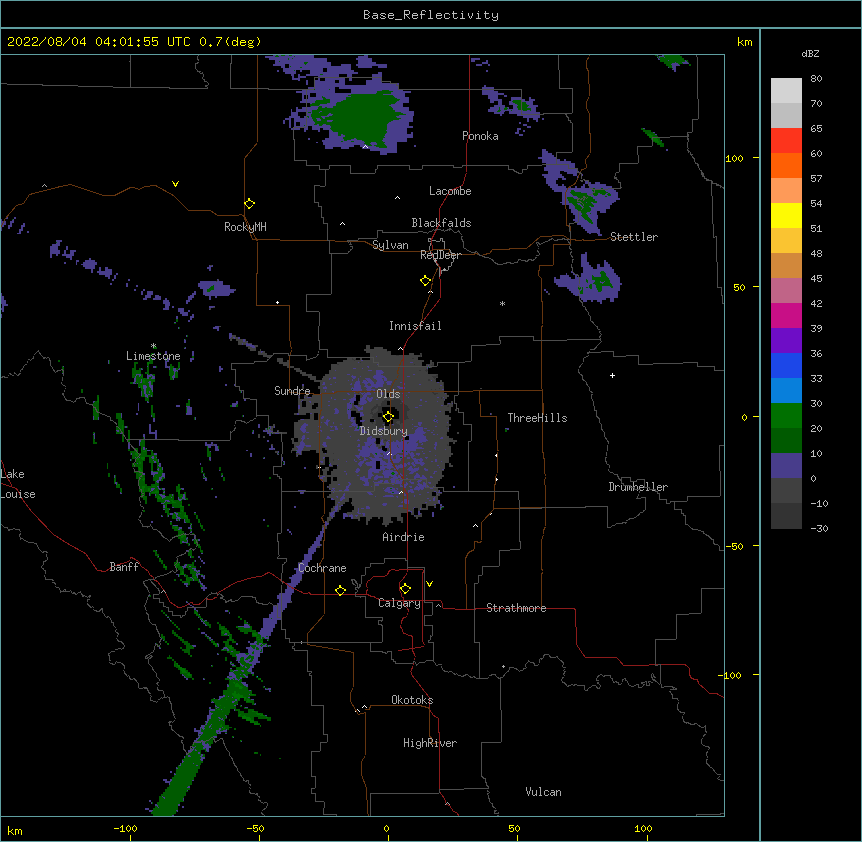Select the blue 36 dBZ color swatch
This screenshot has width=862, height=842.
pyautogui.click(x=786, y=365)
